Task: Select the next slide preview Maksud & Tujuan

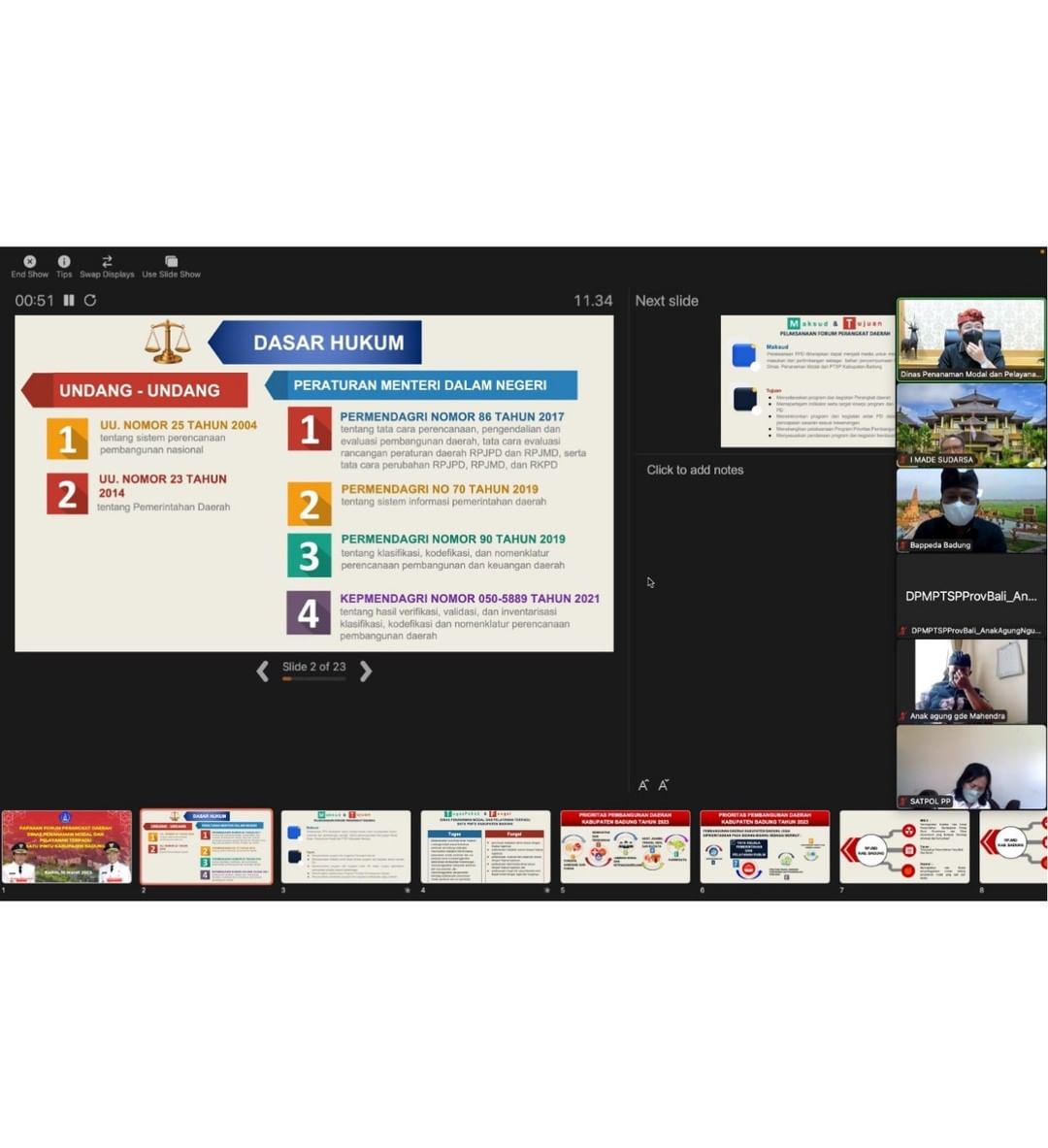Action: [807, 380]
